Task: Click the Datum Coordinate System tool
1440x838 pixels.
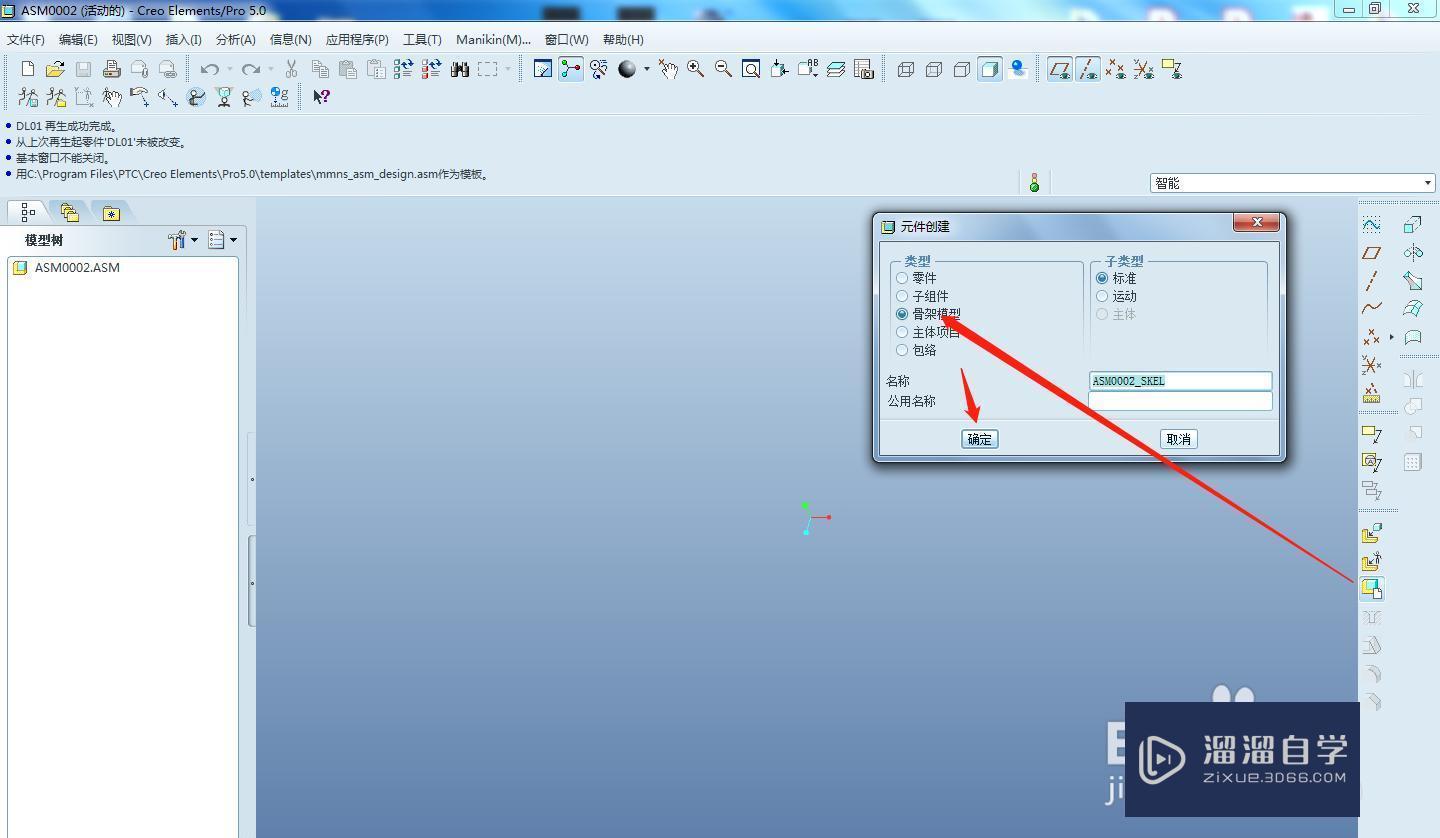Action: tap(1371, 365)
